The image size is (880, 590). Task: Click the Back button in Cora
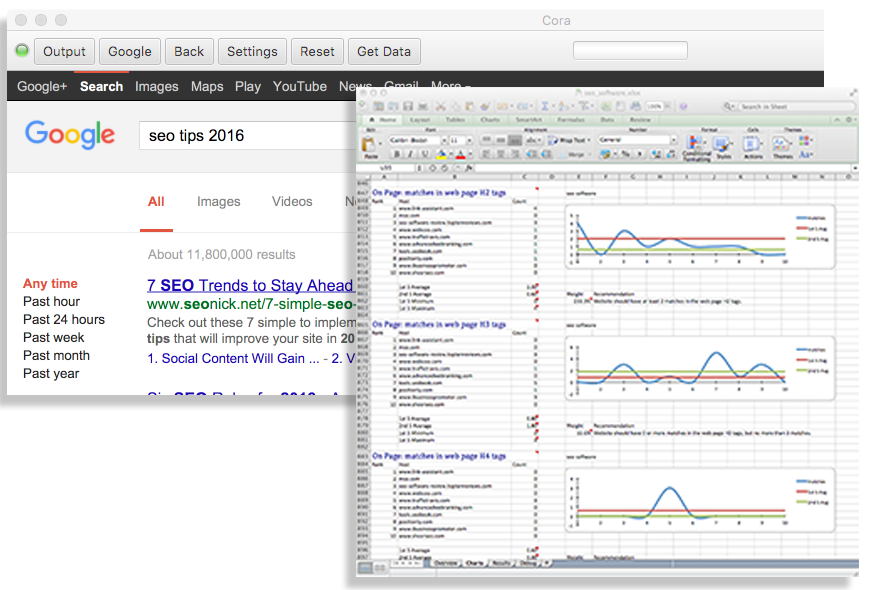[x=189, y=52]
